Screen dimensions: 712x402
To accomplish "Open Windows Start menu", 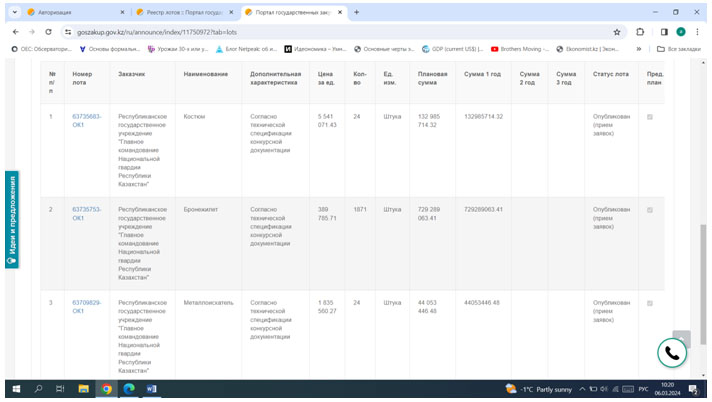I will click(16, 388).
